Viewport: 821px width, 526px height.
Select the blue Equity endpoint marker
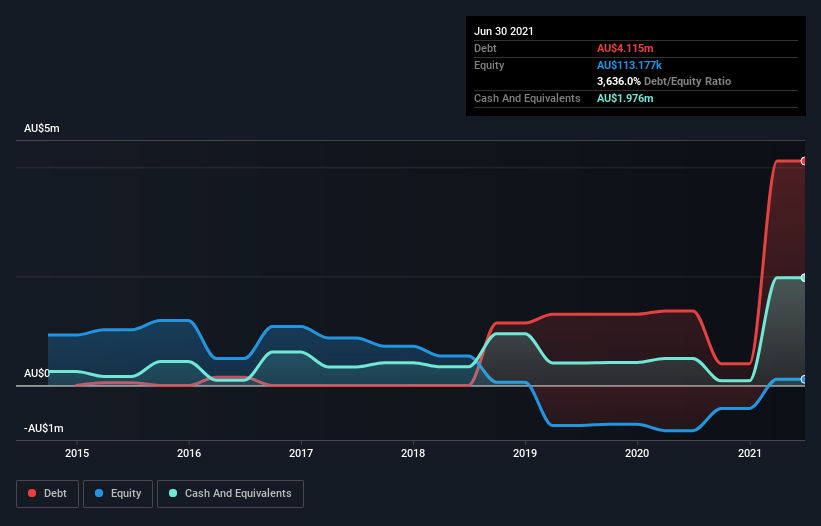804,379
